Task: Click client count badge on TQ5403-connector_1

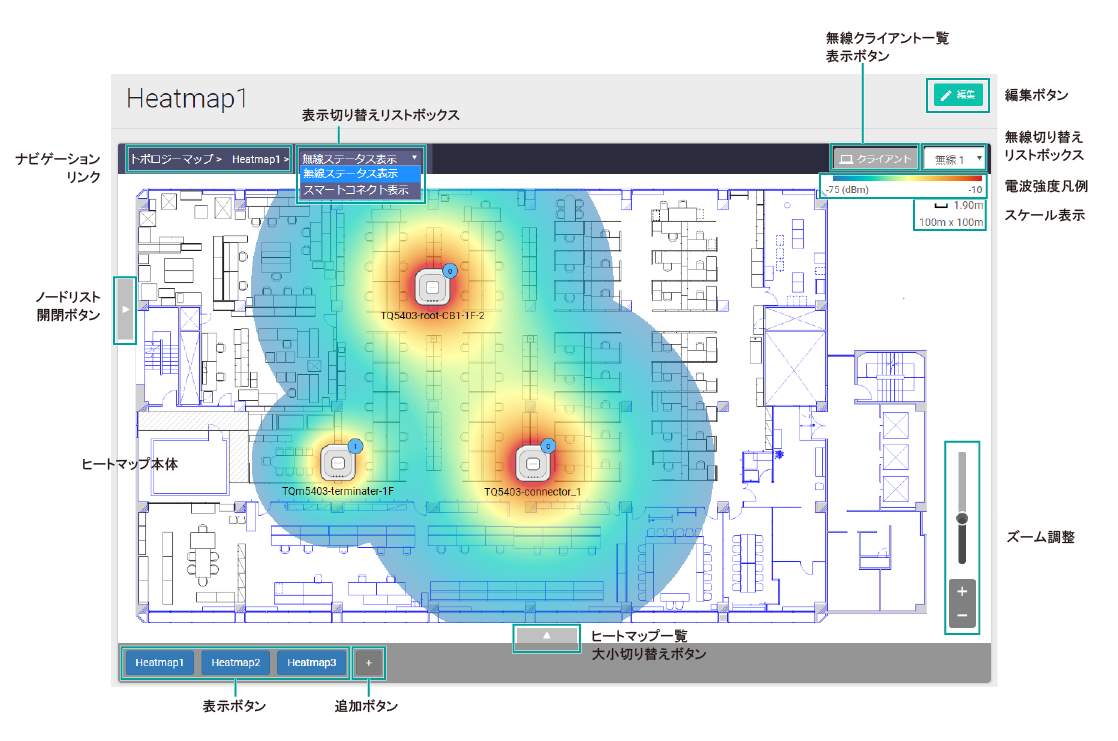Action: point(548,446)
